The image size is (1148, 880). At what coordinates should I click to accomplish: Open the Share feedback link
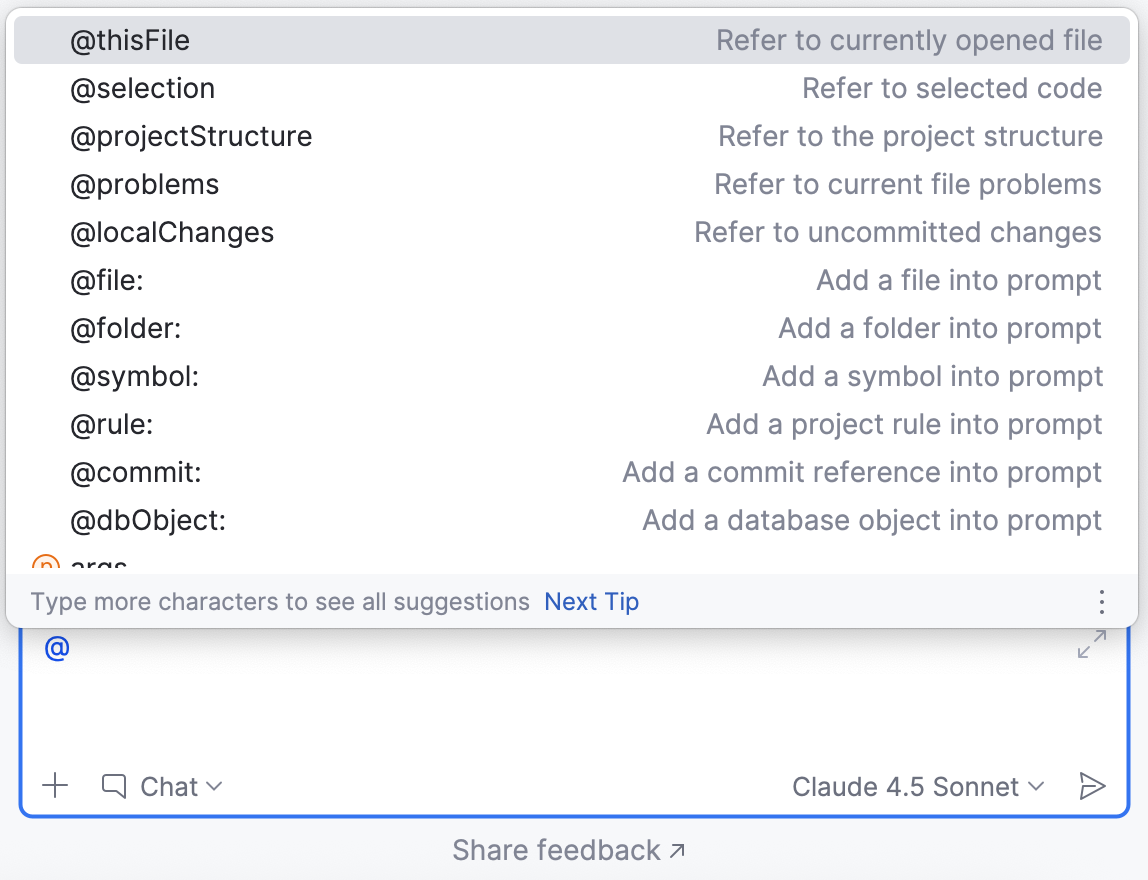pos(568,851)
